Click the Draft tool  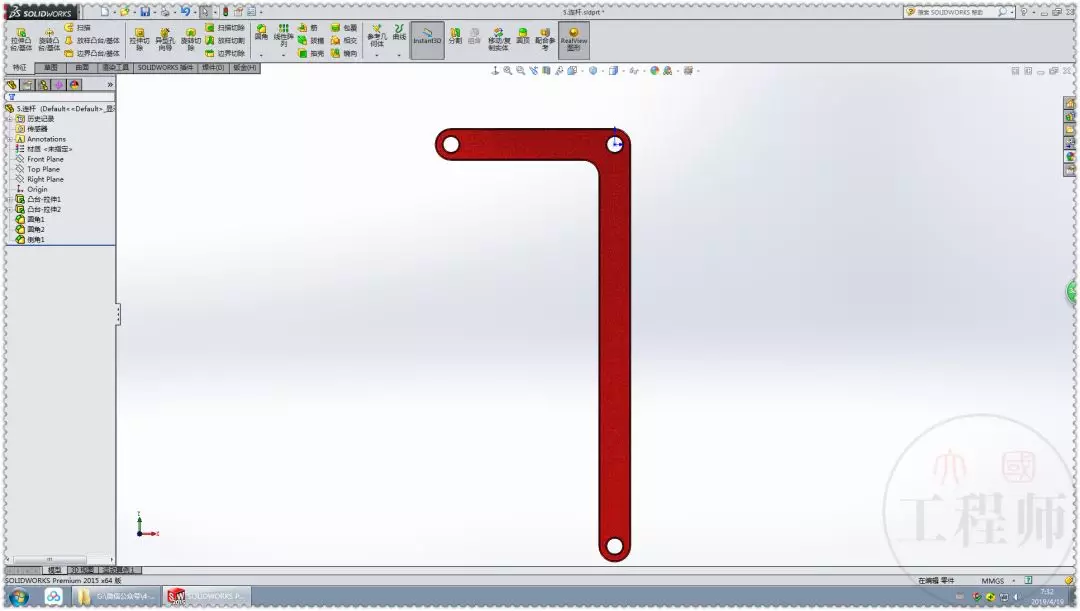point(310,41)
